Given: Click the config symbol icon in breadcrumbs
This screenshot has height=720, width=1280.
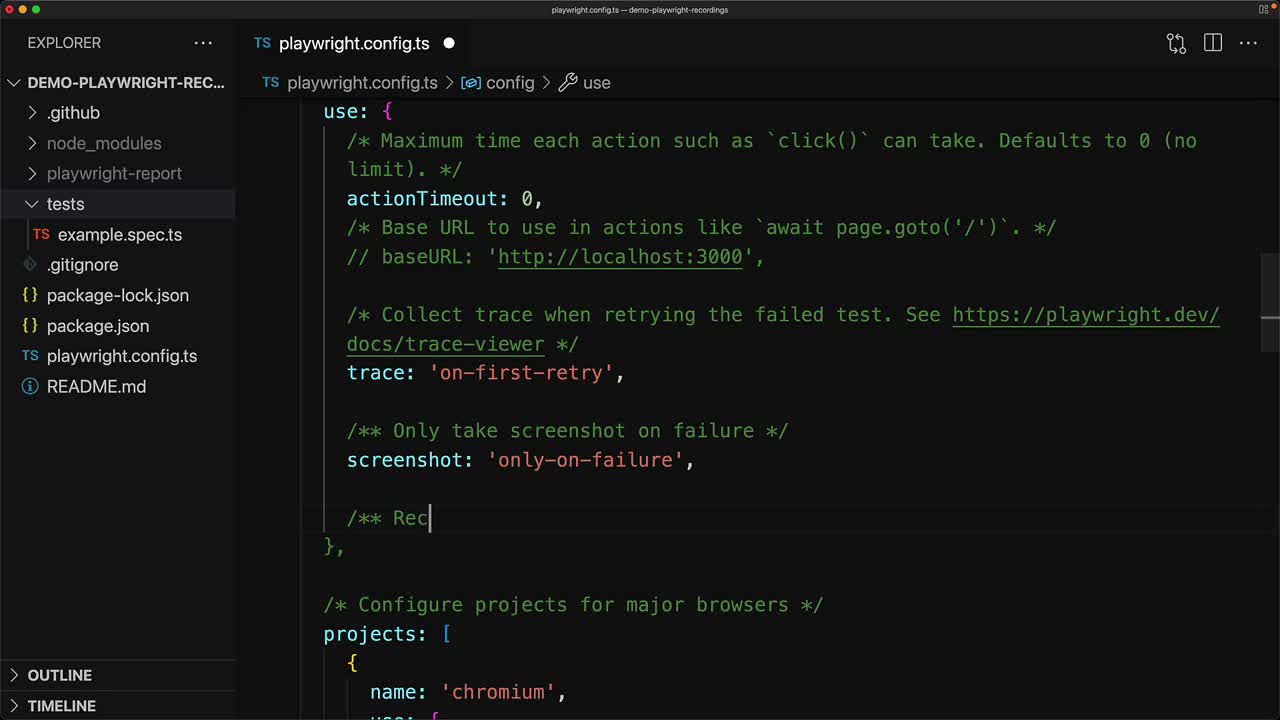Looking at the screenshot, I should pos(471,83).
